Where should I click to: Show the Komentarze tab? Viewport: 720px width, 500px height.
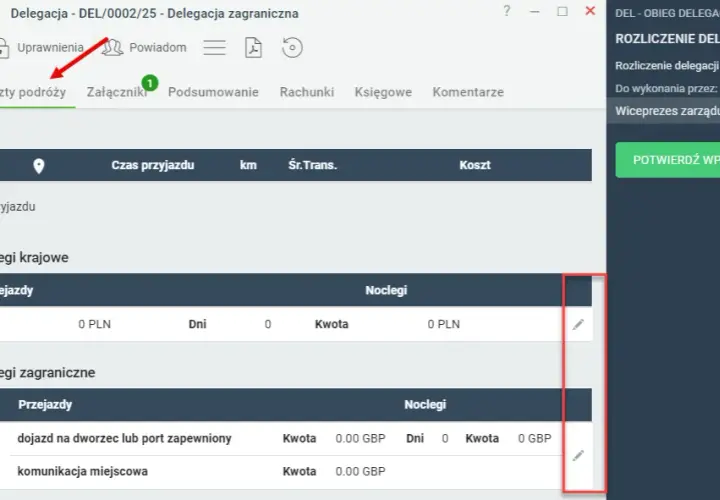click(468, 92)
